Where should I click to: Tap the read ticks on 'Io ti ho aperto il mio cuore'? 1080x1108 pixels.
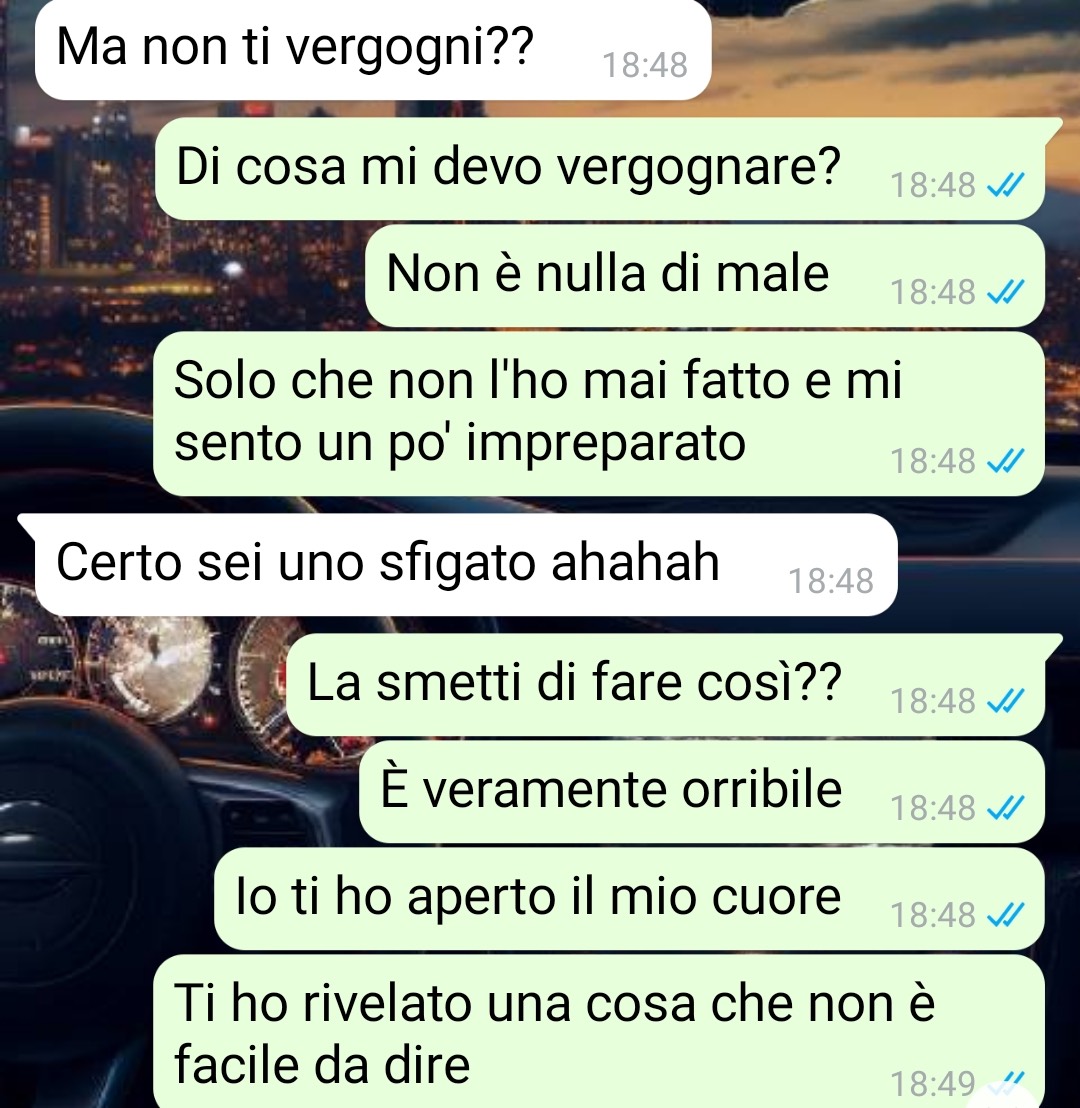coord(1005,915)
